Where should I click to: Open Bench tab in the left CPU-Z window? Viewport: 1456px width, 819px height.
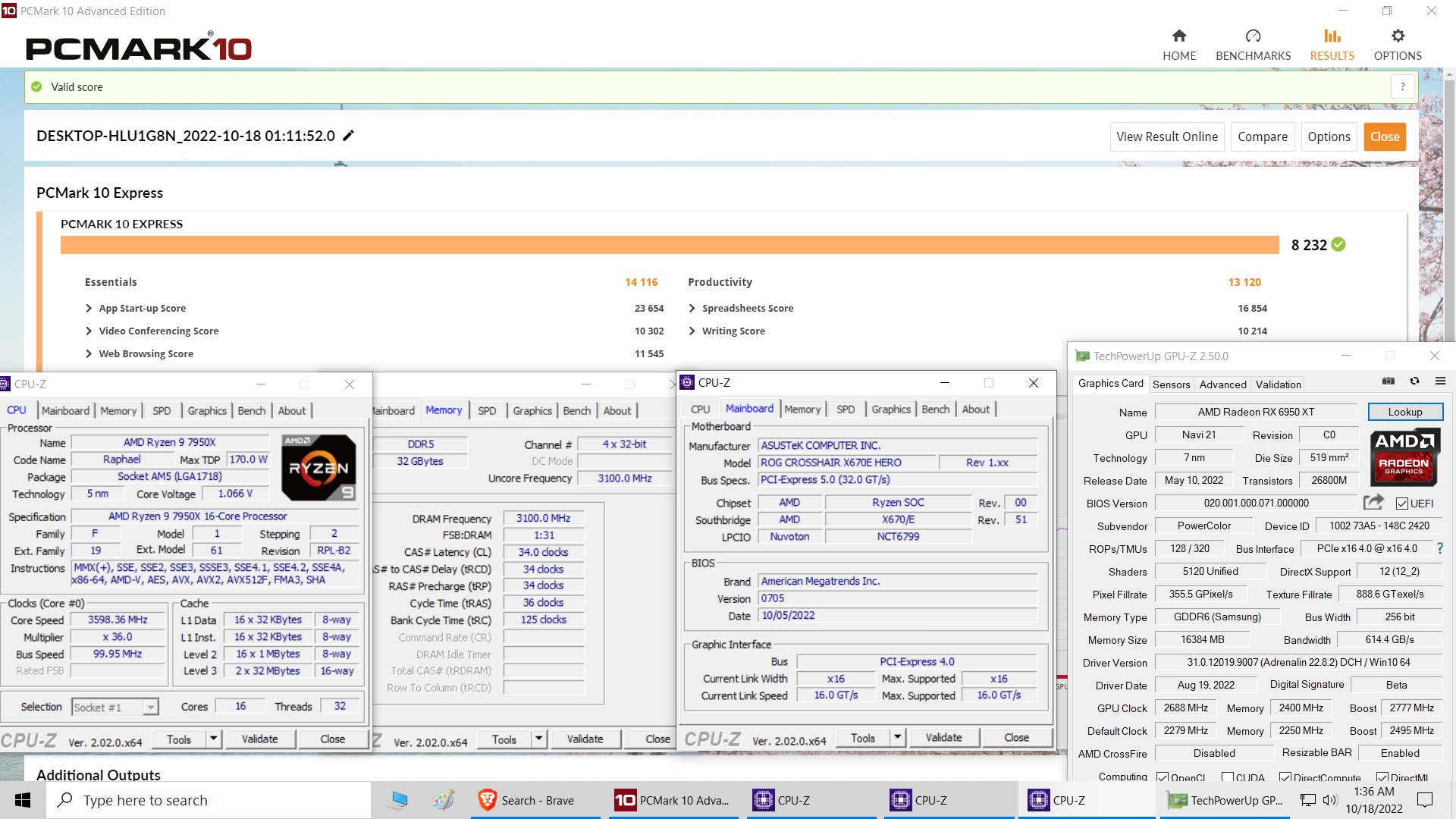point(252,410)
